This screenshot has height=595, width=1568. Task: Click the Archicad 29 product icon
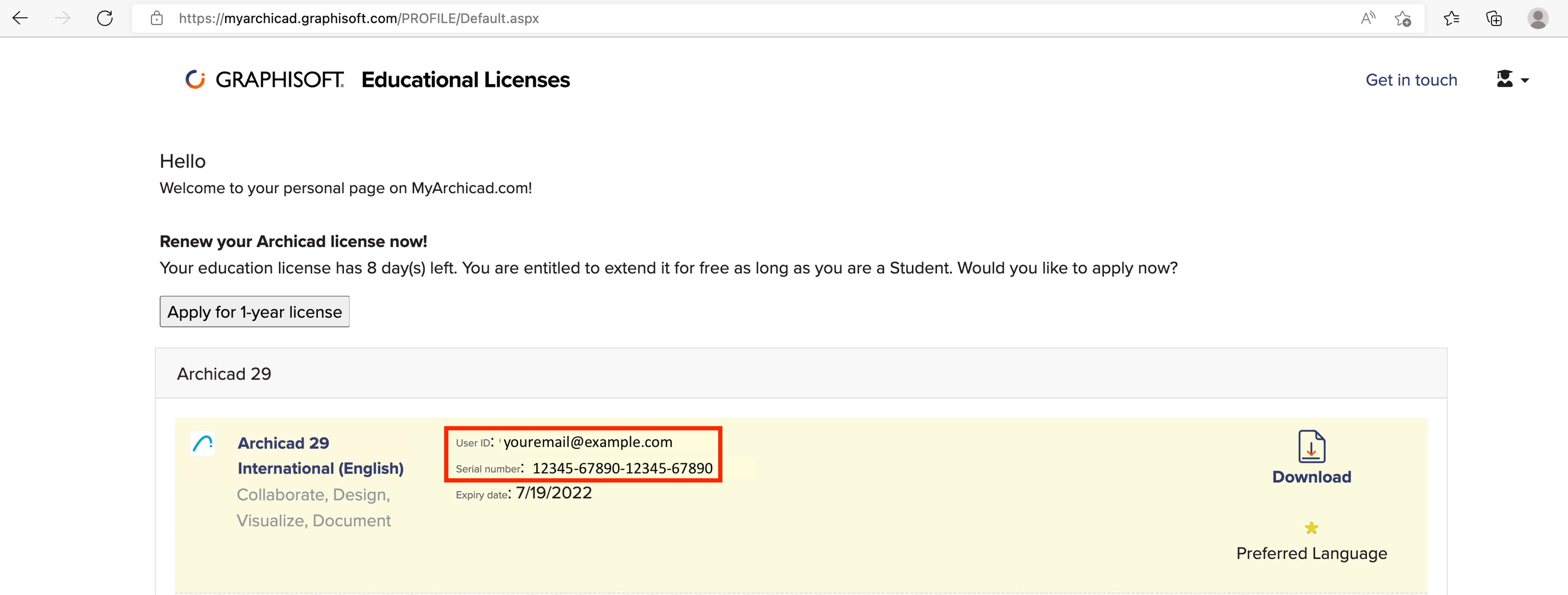pyautogui.click(x=203, y=443)
